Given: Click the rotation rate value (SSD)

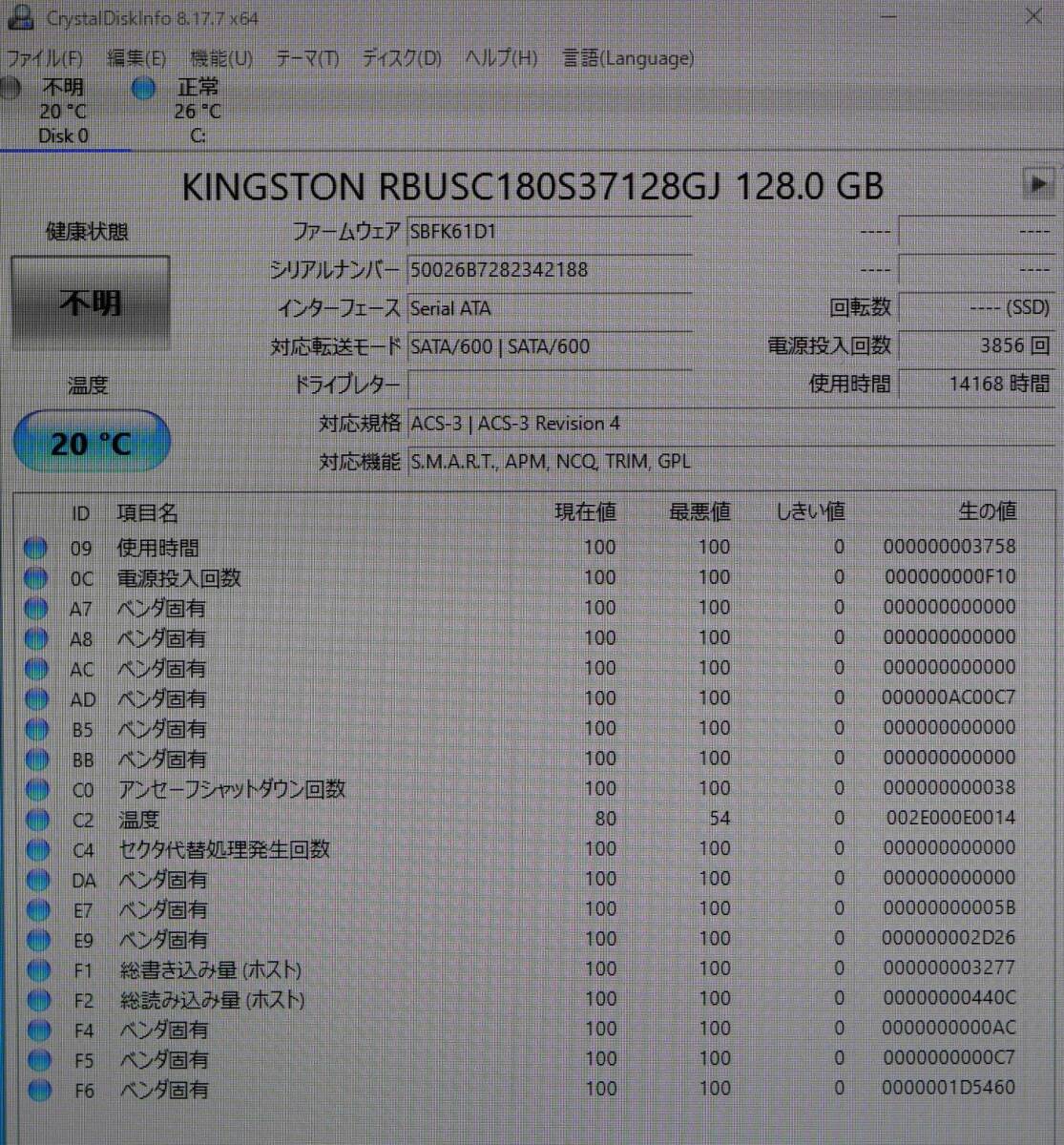Looking at the screenshot, I should (976, 307).
